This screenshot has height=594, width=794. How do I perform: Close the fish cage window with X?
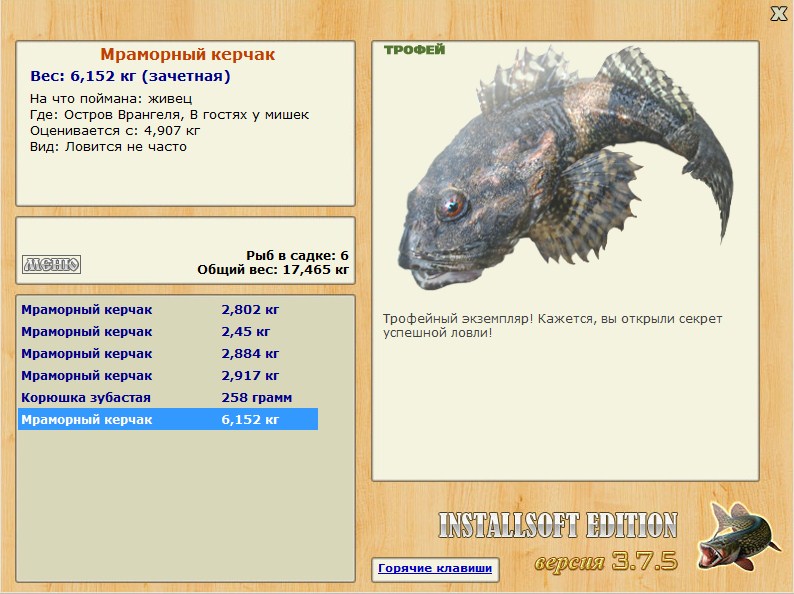(x=778, y=13)
